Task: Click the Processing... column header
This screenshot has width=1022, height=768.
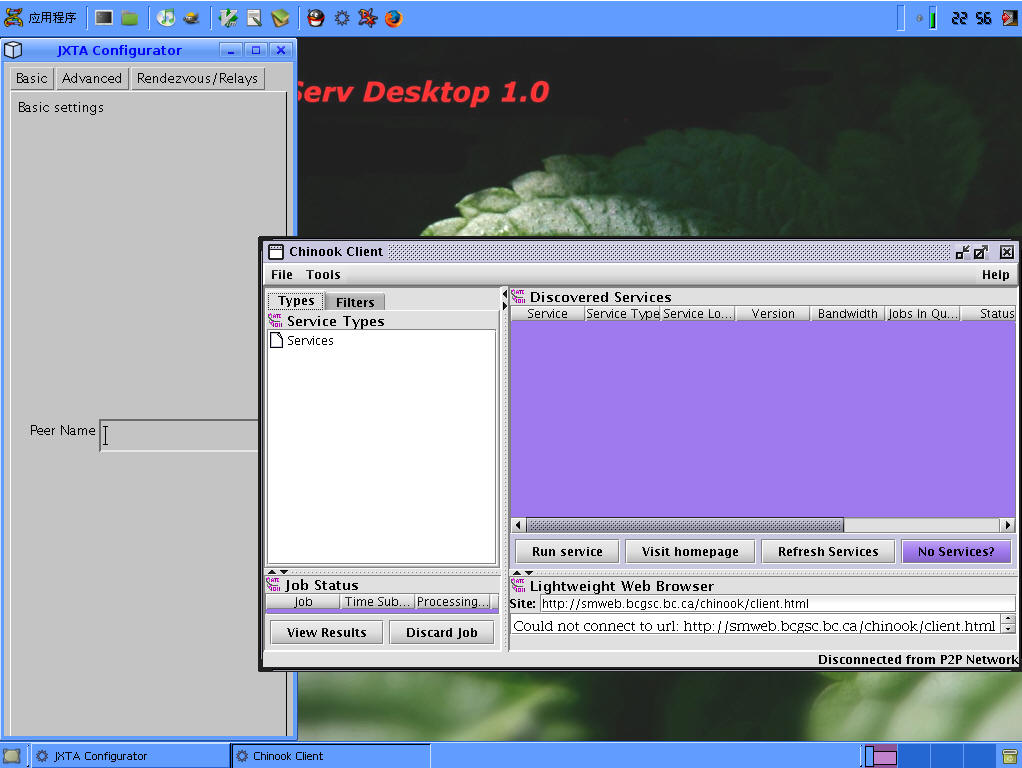Action: (x=454, y=602)
